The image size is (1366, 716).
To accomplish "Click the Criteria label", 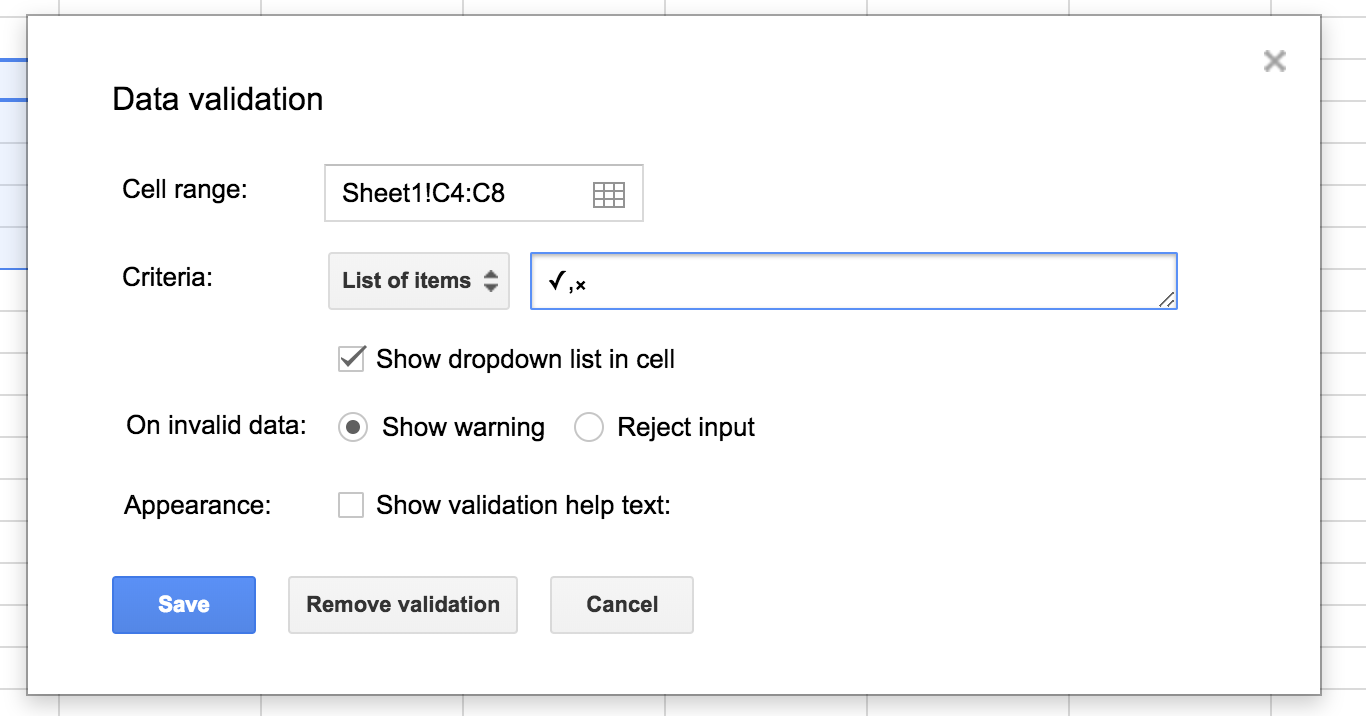I will click(x=168, y=277).
